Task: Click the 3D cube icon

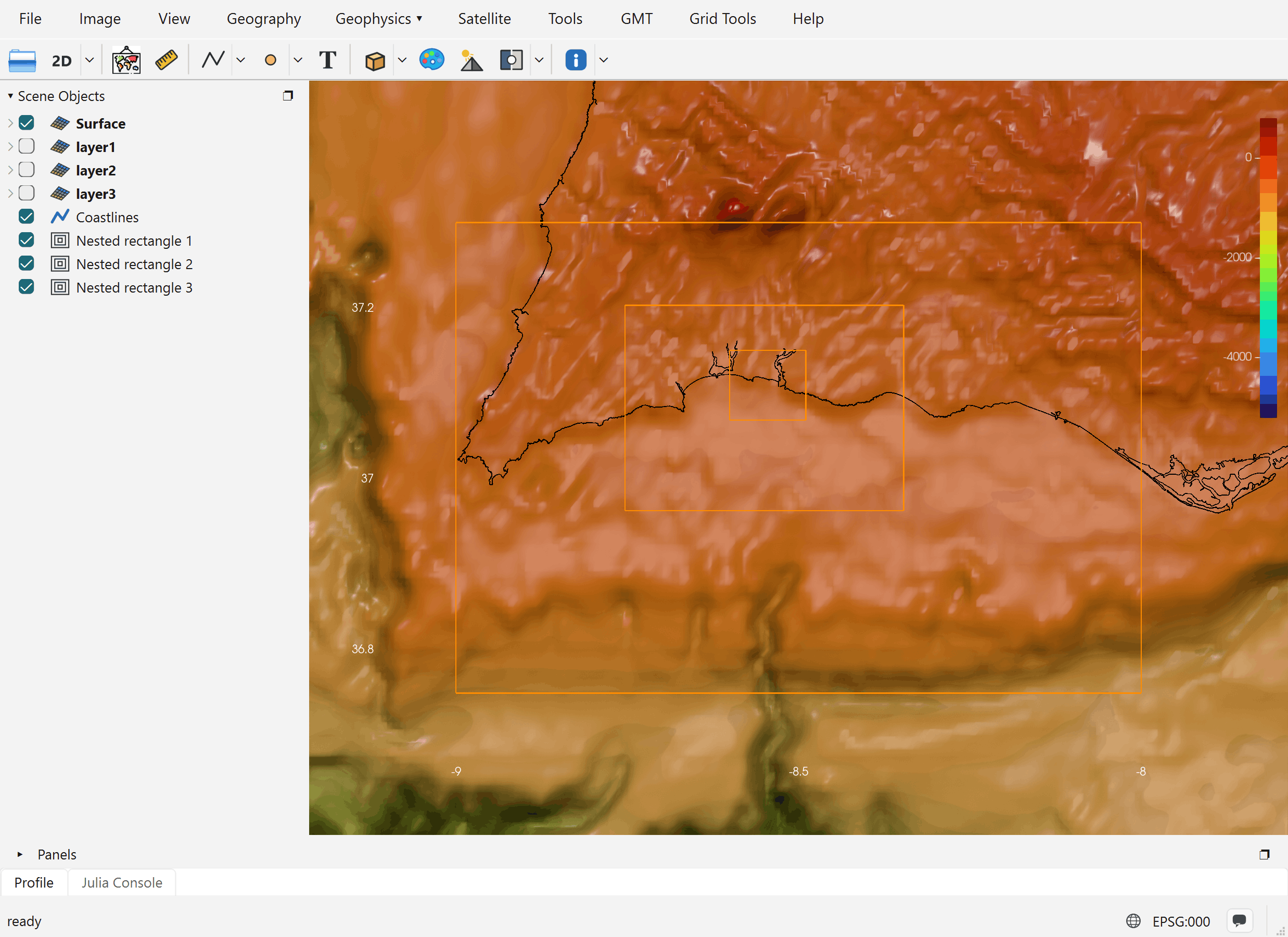Action: [x=375, y=60]
